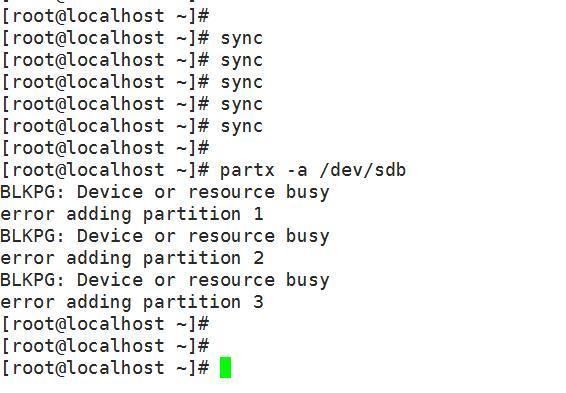
Task: Click the first "sync" command
Action: click(x=241, y=39)
